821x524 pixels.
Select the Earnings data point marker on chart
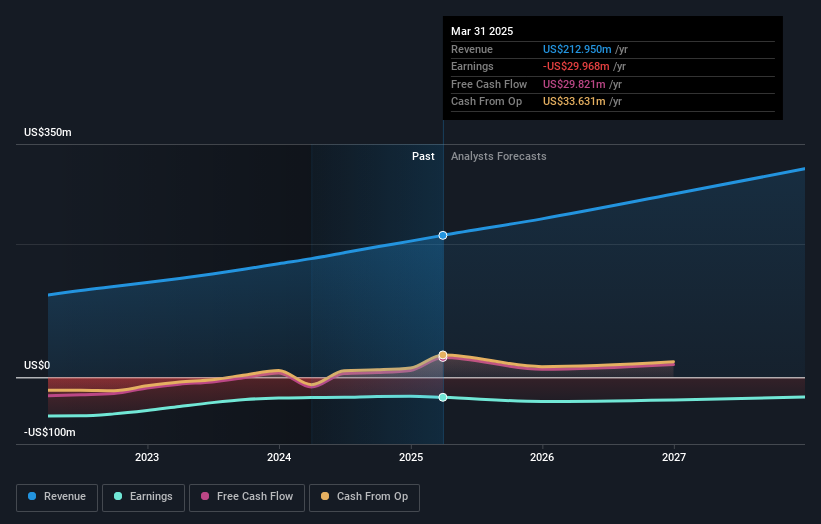coord(443,397)
